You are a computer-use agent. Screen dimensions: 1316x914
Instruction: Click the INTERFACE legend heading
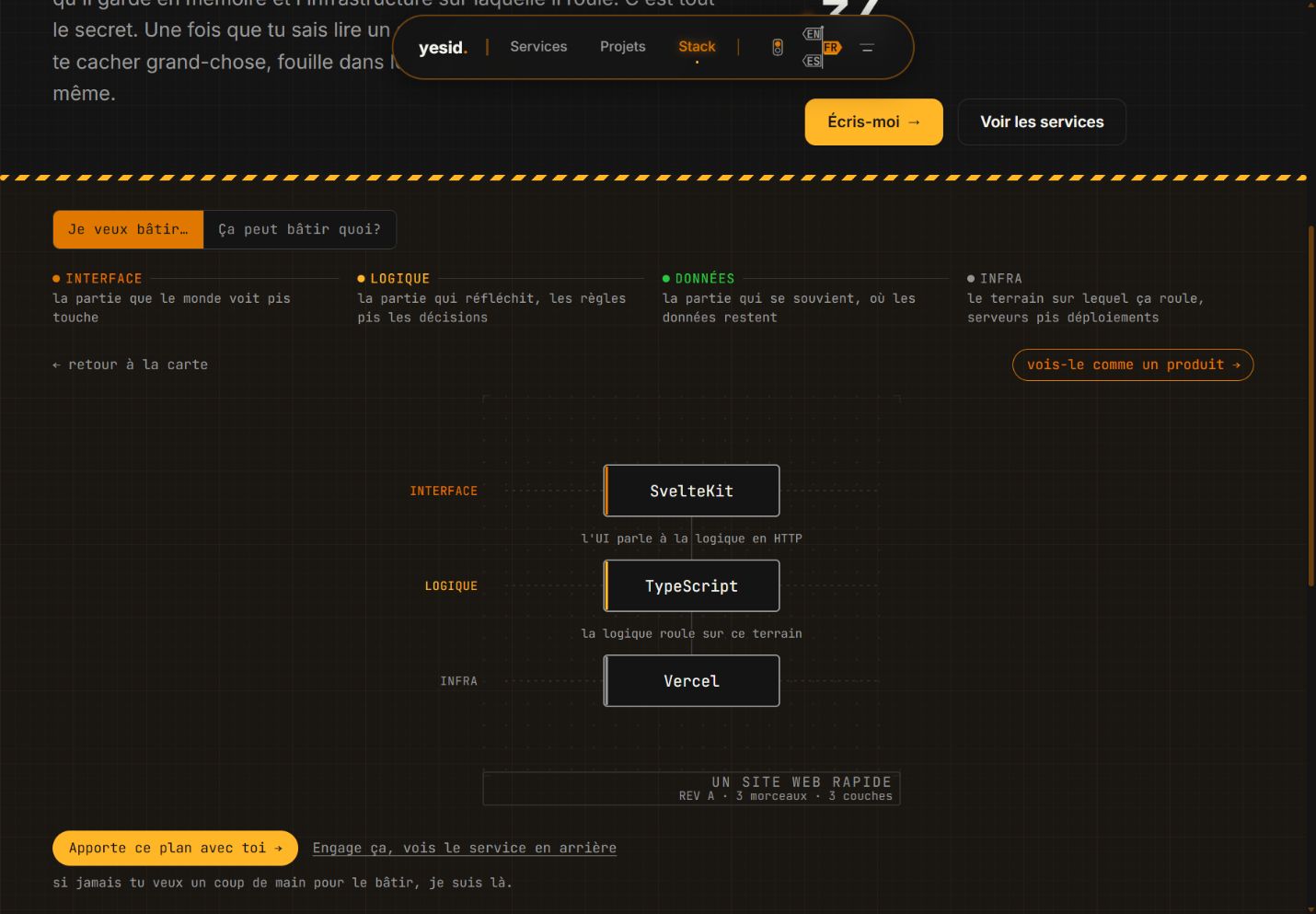coord(103,278)
